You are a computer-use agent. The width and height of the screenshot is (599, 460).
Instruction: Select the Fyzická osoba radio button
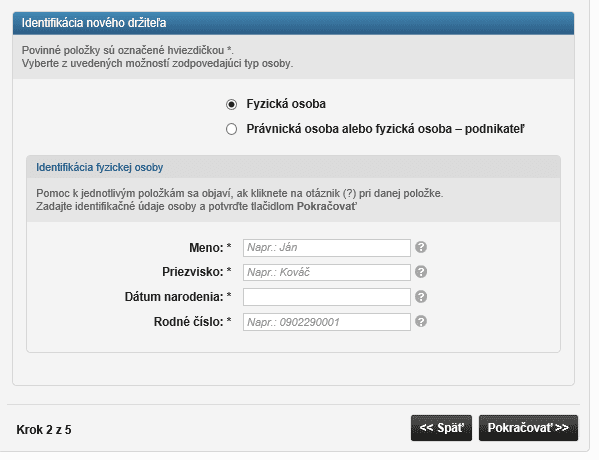(231, 104)
